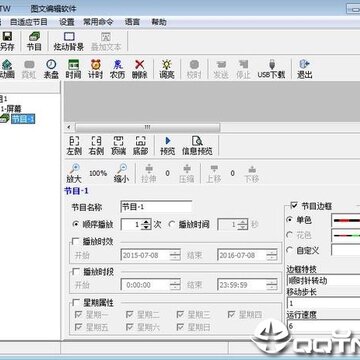
Task: Align to 顶端 top
Action: (x=118, y=146)
